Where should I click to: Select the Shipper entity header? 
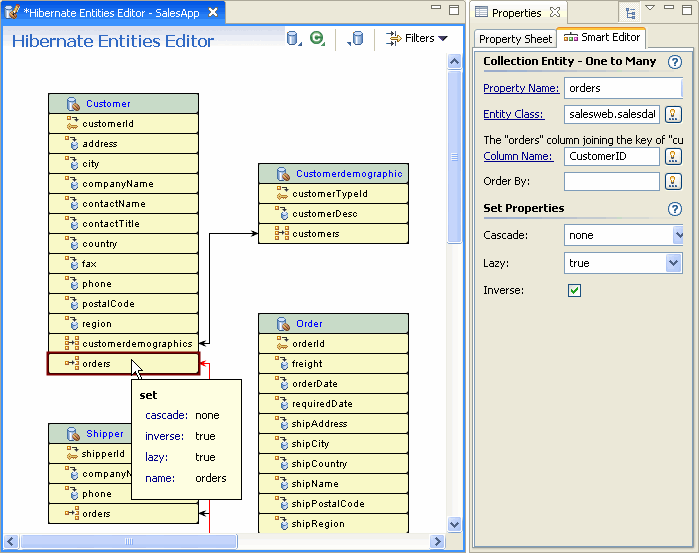90,433
